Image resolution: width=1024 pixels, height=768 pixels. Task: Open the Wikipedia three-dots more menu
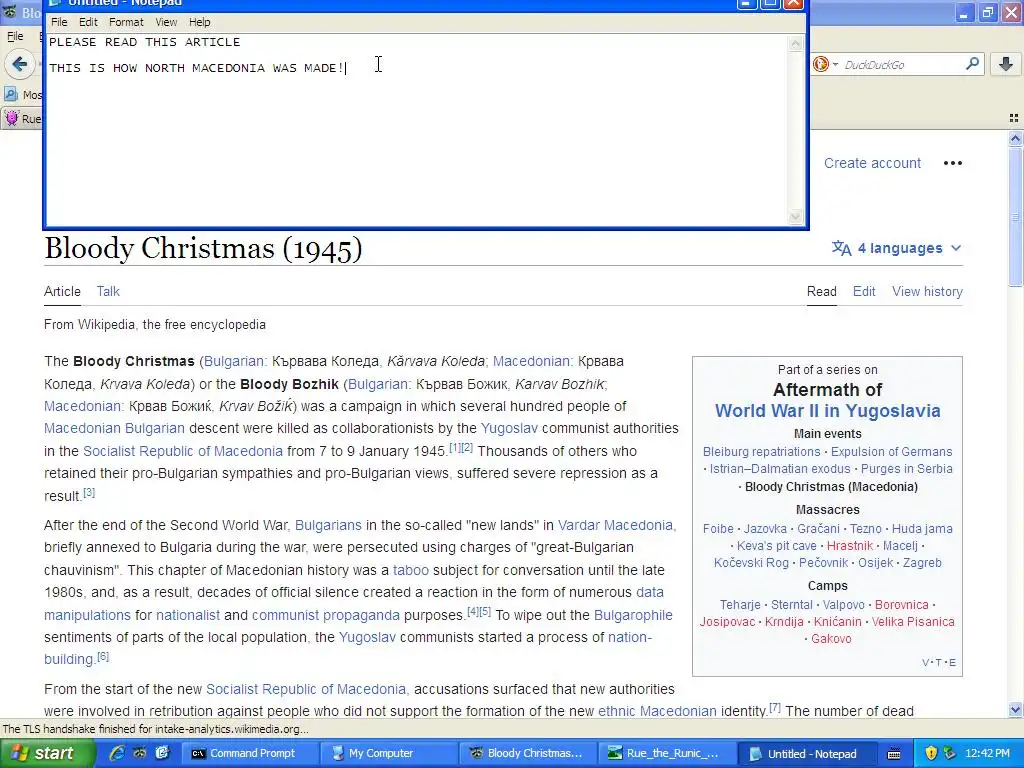coord(953,163)
